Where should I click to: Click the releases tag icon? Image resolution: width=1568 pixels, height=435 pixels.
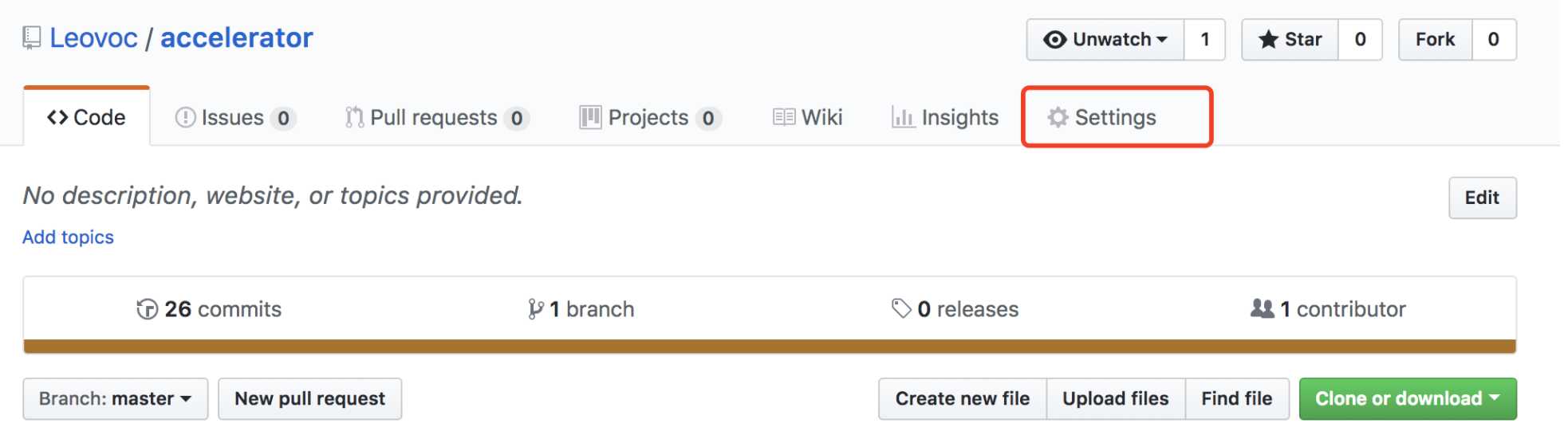coord(901,308)
